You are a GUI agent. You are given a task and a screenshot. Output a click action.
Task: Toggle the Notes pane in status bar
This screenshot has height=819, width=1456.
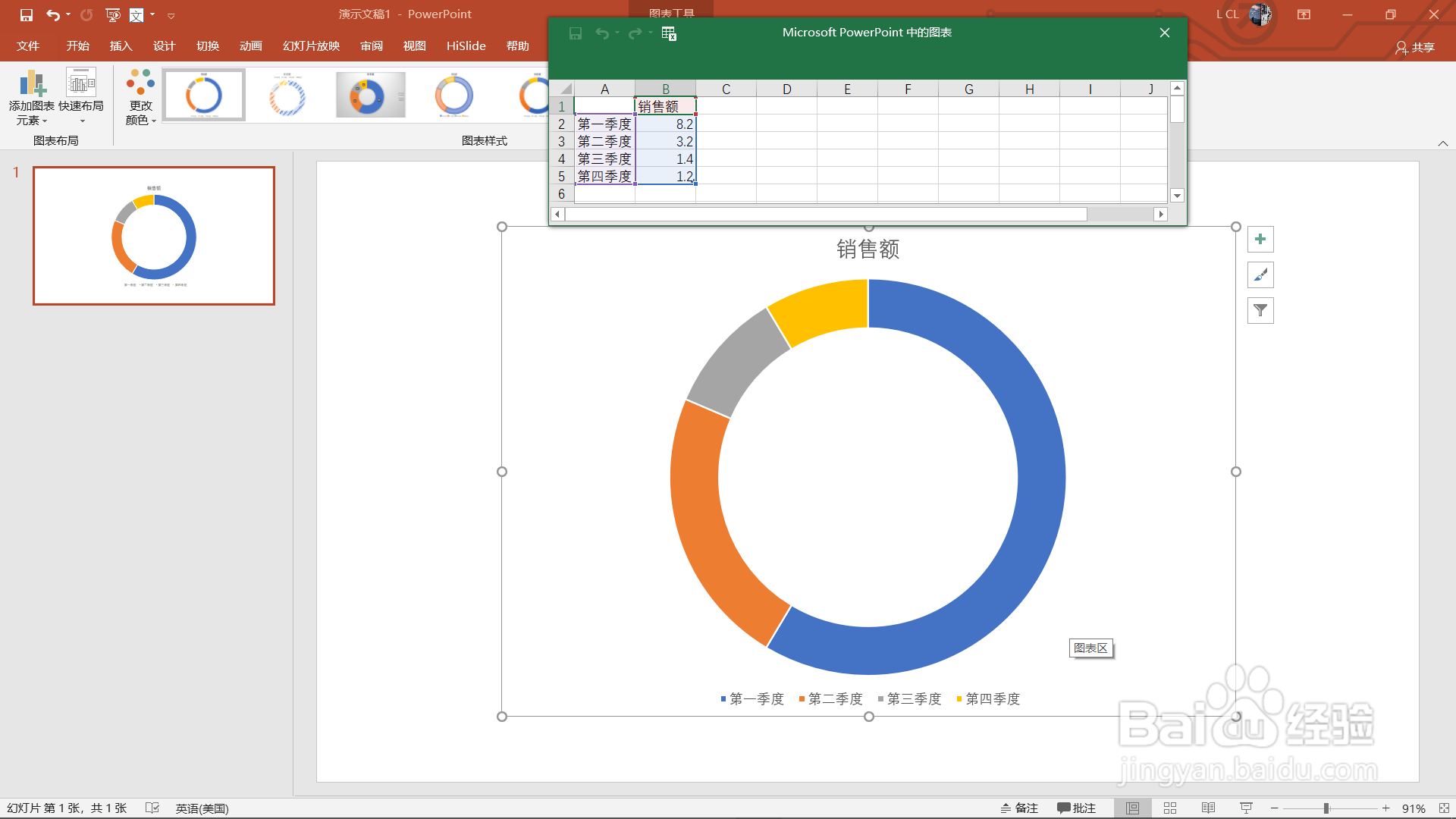click(1019, 808)
